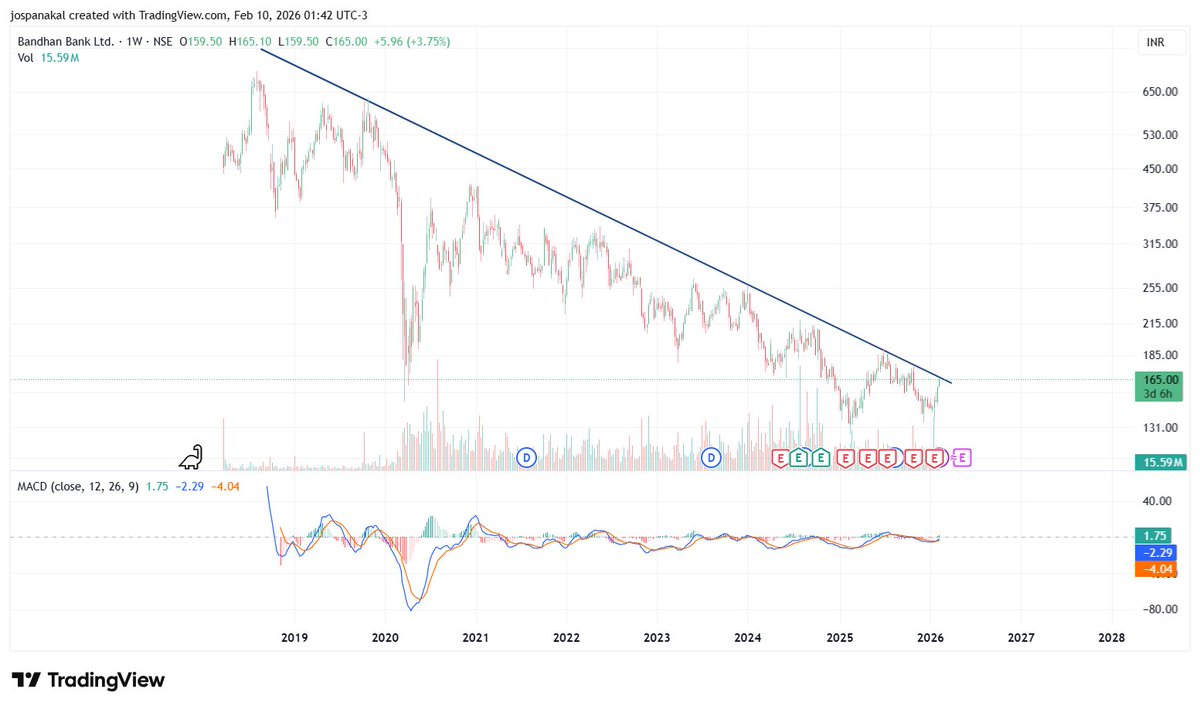
Task: Click the 650.00 price axis label
Action: click(x=1160, y=92)
